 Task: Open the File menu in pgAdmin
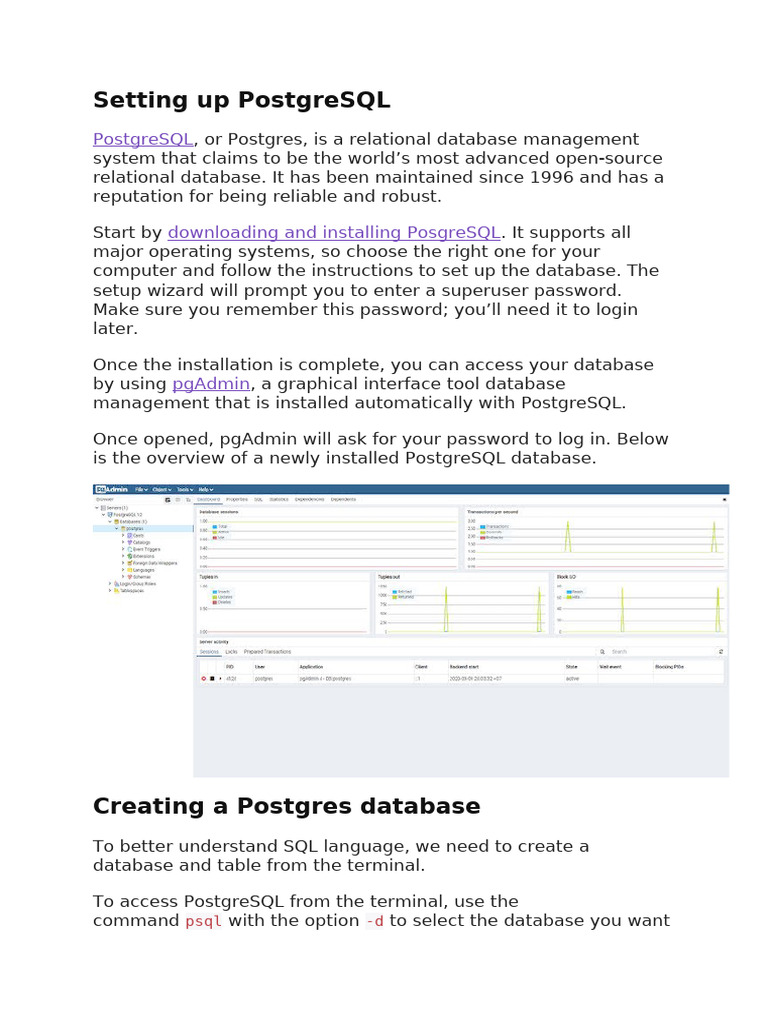tap(141, 489)
